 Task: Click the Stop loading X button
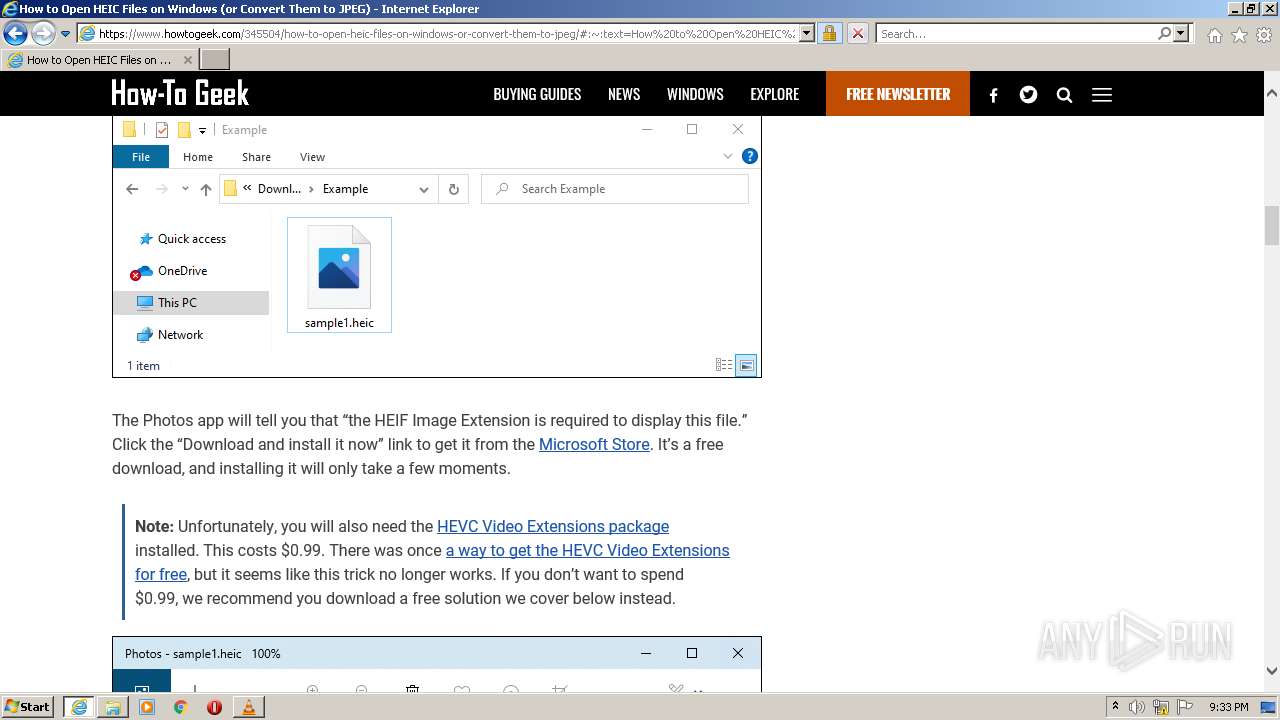(x=857, y=34)
